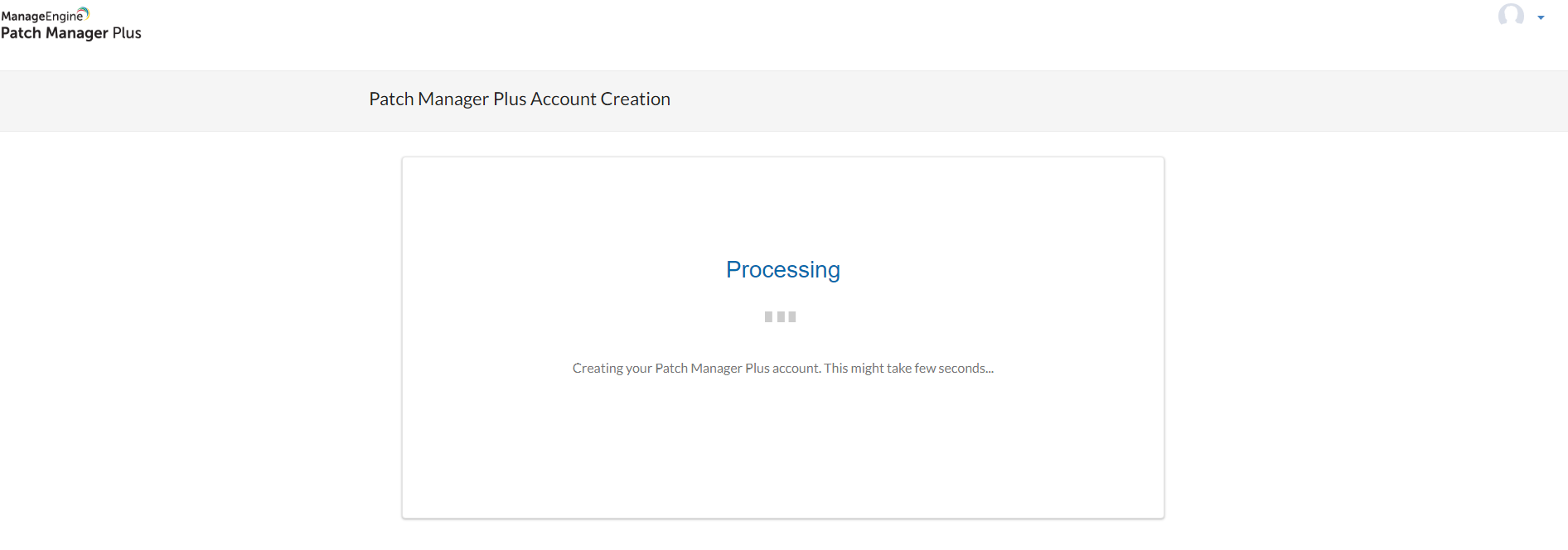Click the last loading indicator square

pos(792,316)
